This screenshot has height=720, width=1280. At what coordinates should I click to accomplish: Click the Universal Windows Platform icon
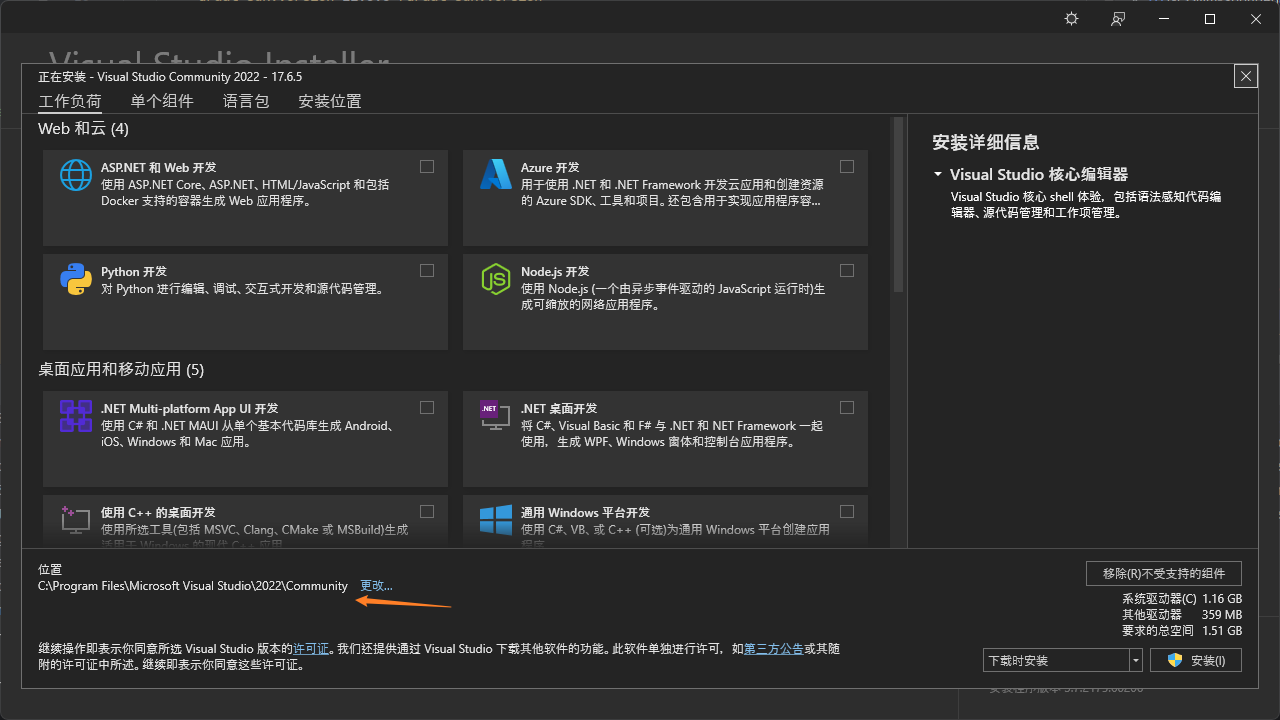[496, 519]
